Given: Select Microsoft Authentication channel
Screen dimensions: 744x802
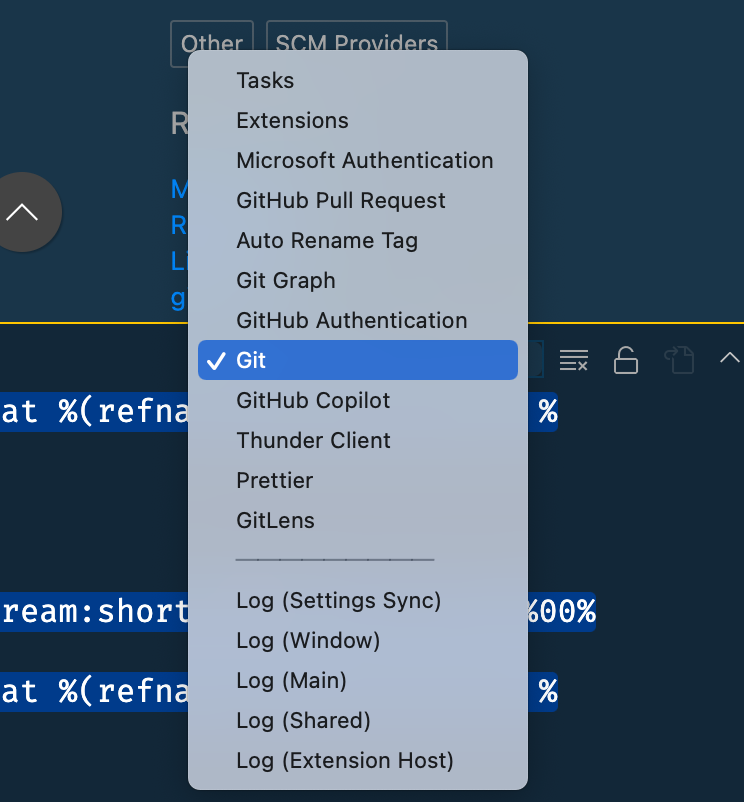Looking at the screenshot, I should (x=357, y=161).
